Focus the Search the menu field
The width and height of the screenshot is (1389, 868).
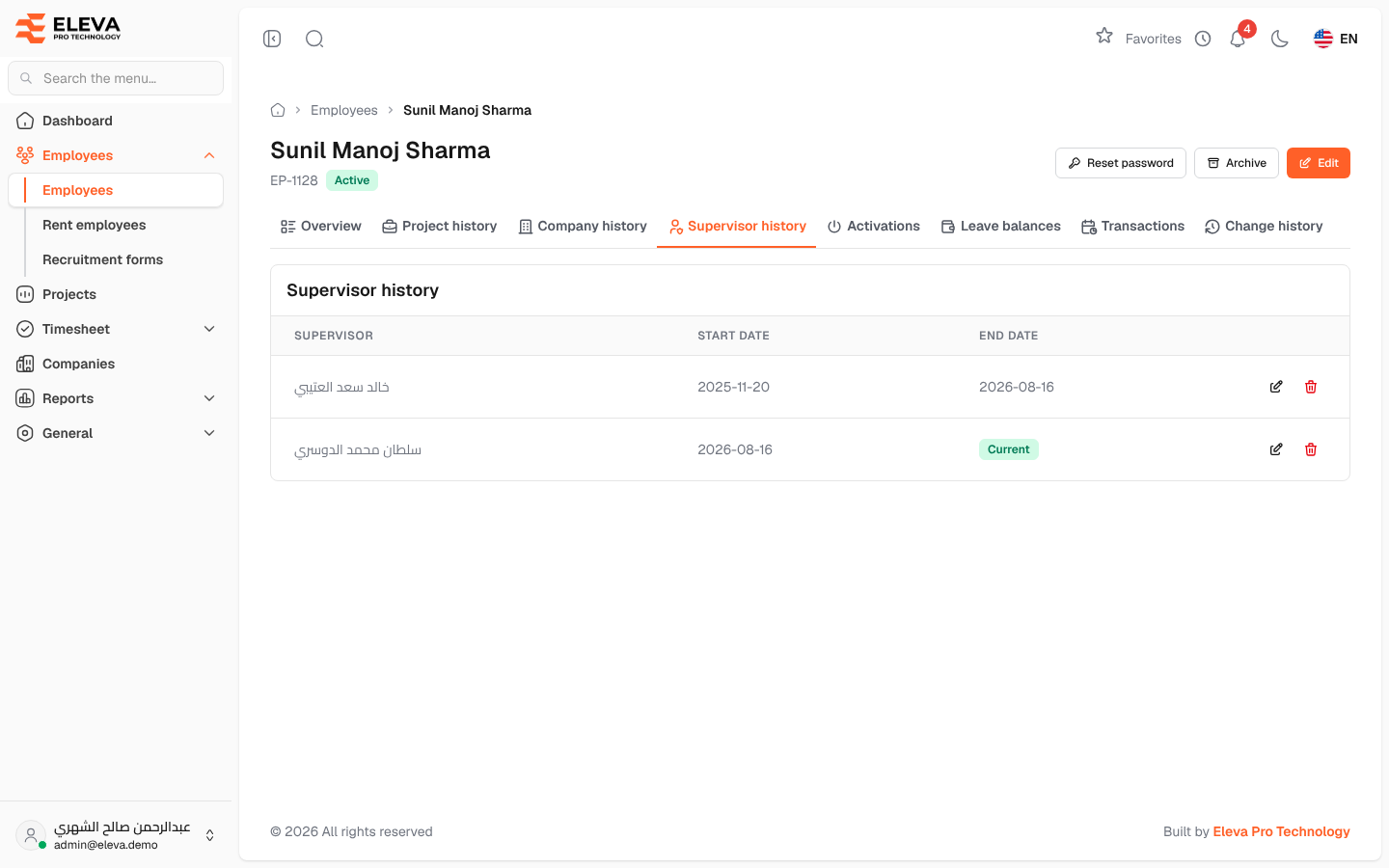116,78
